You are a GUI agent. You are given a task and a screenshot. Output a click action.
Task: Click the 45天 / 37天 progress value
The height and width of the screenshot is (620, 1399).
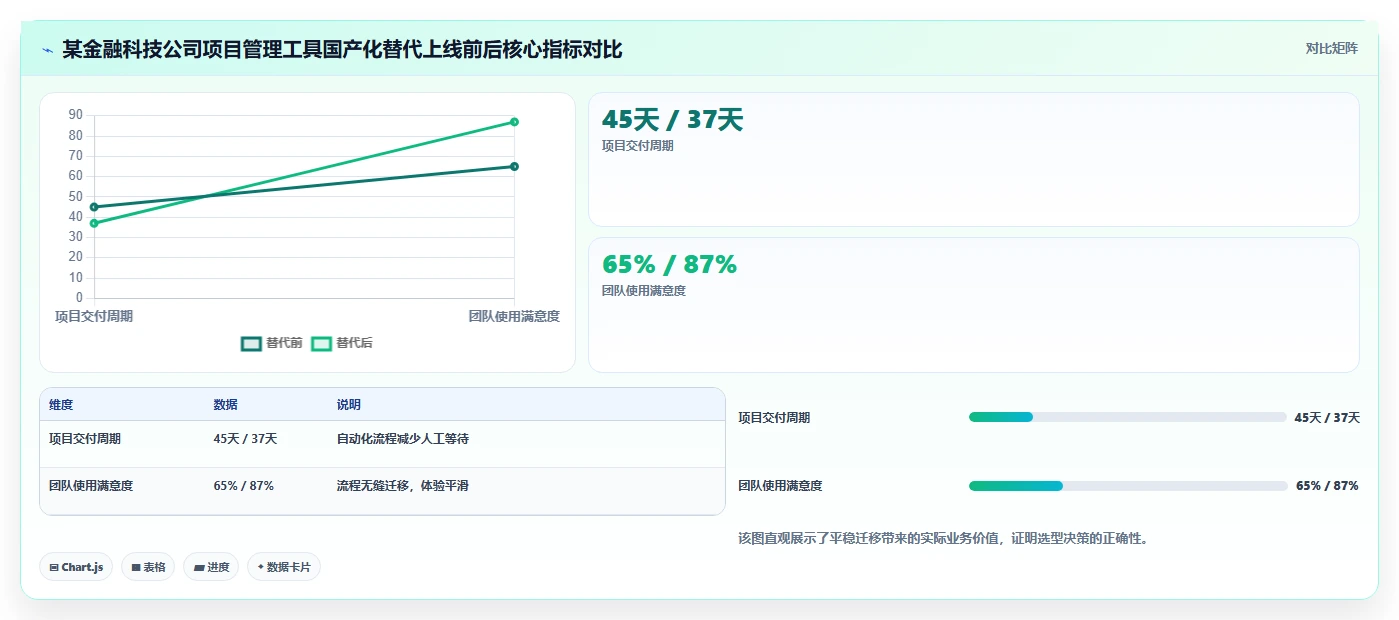1327,418
